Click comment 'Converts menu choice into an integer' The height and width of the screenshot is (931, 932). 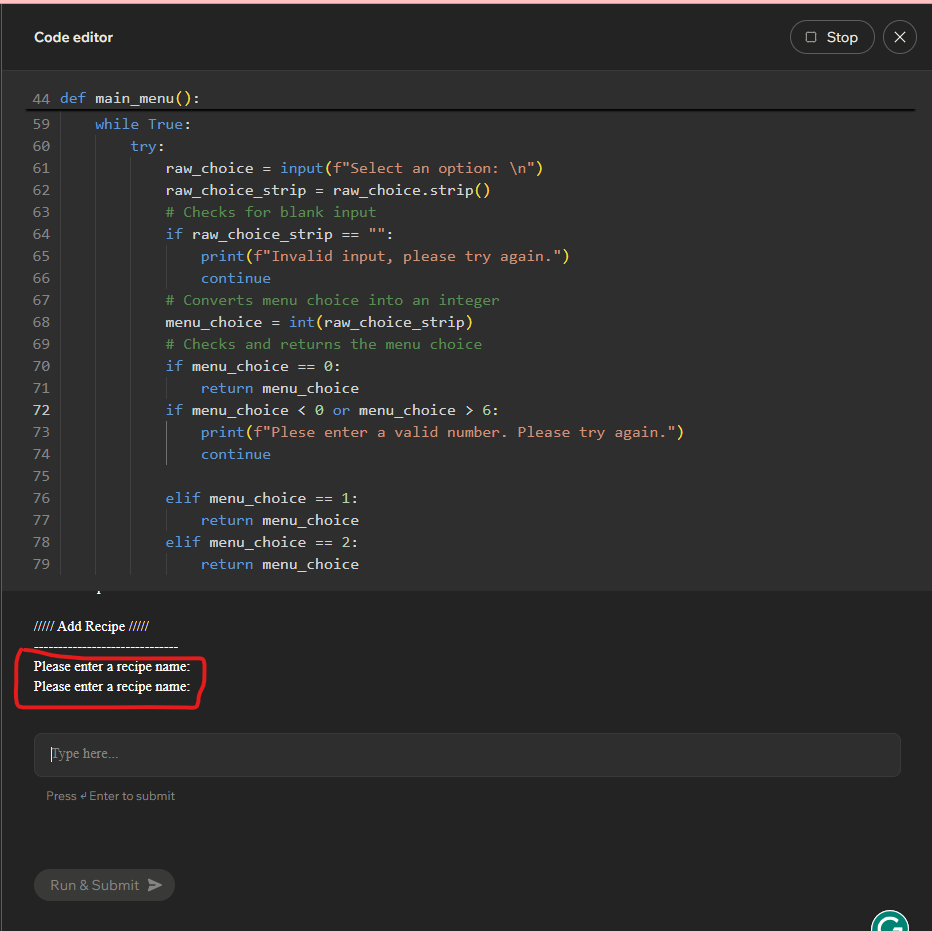pos(332,300)
